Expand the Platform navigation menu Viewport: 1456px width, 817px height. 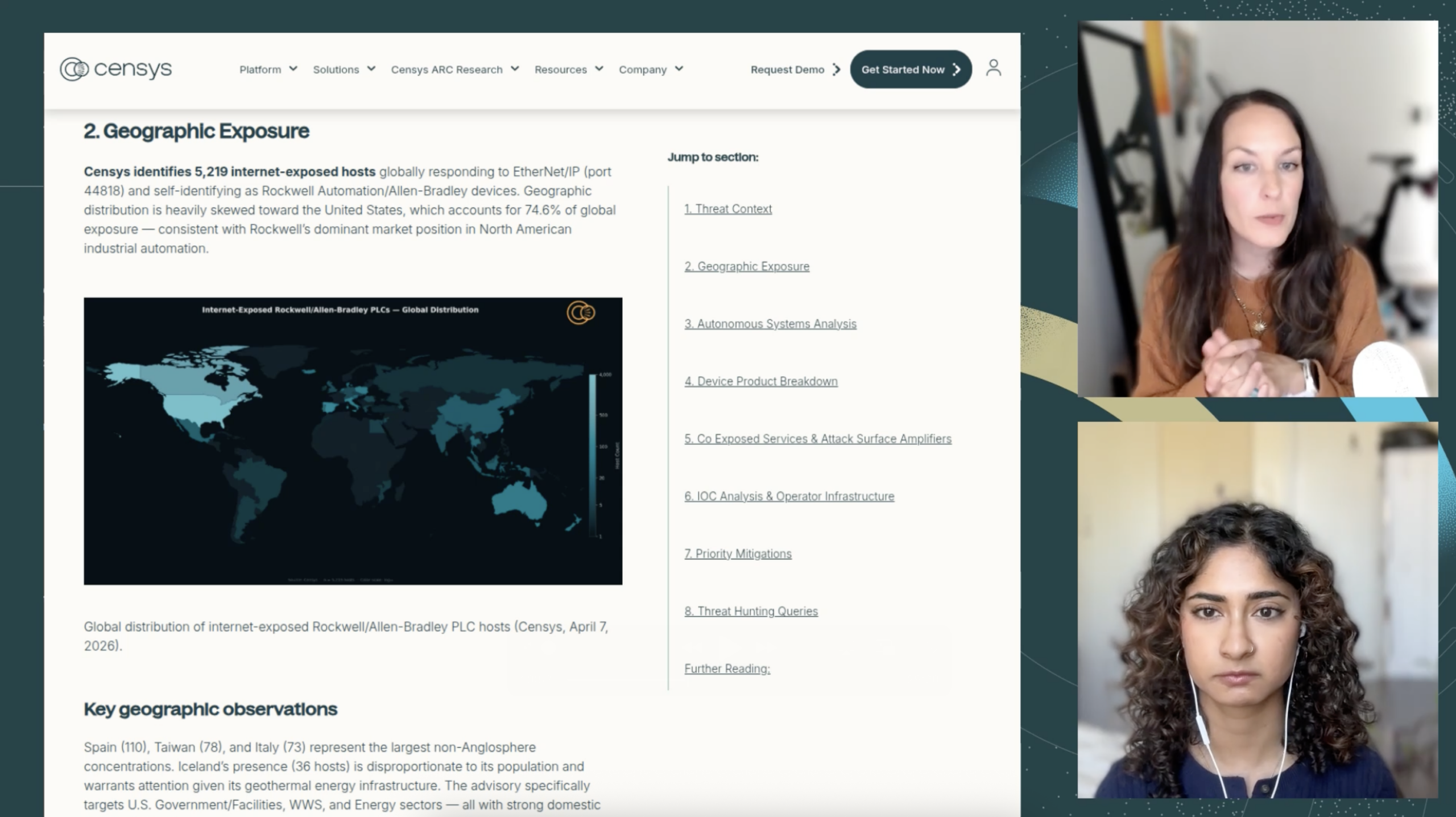click(x=259, y=69)
